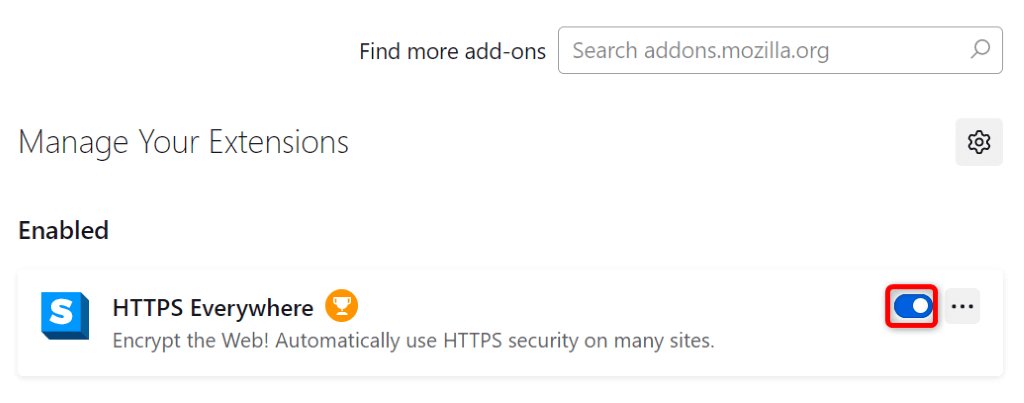
Task: Click the magnifier icon in add-ons search
Action: click(980, 48)
